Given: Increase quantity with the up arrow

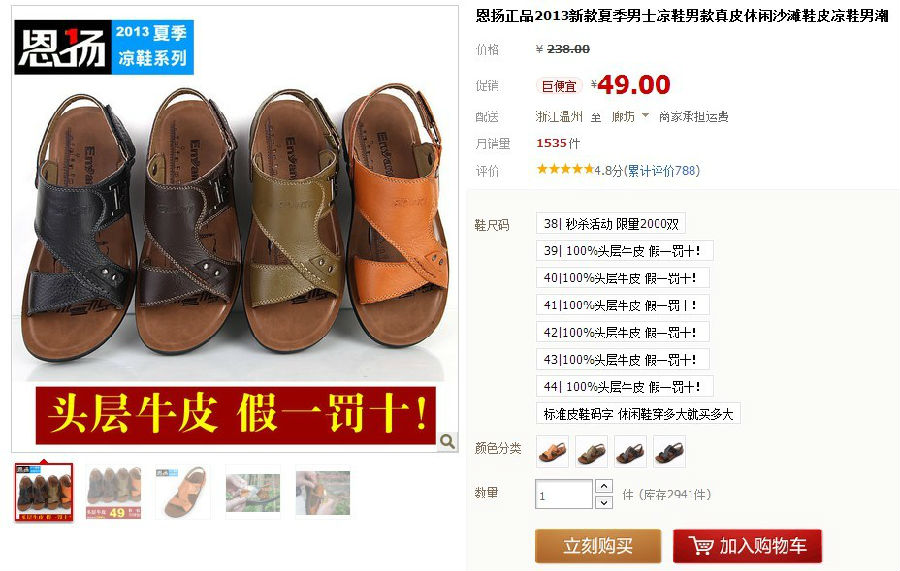Looking at the screenshot, I should (604, 486).
